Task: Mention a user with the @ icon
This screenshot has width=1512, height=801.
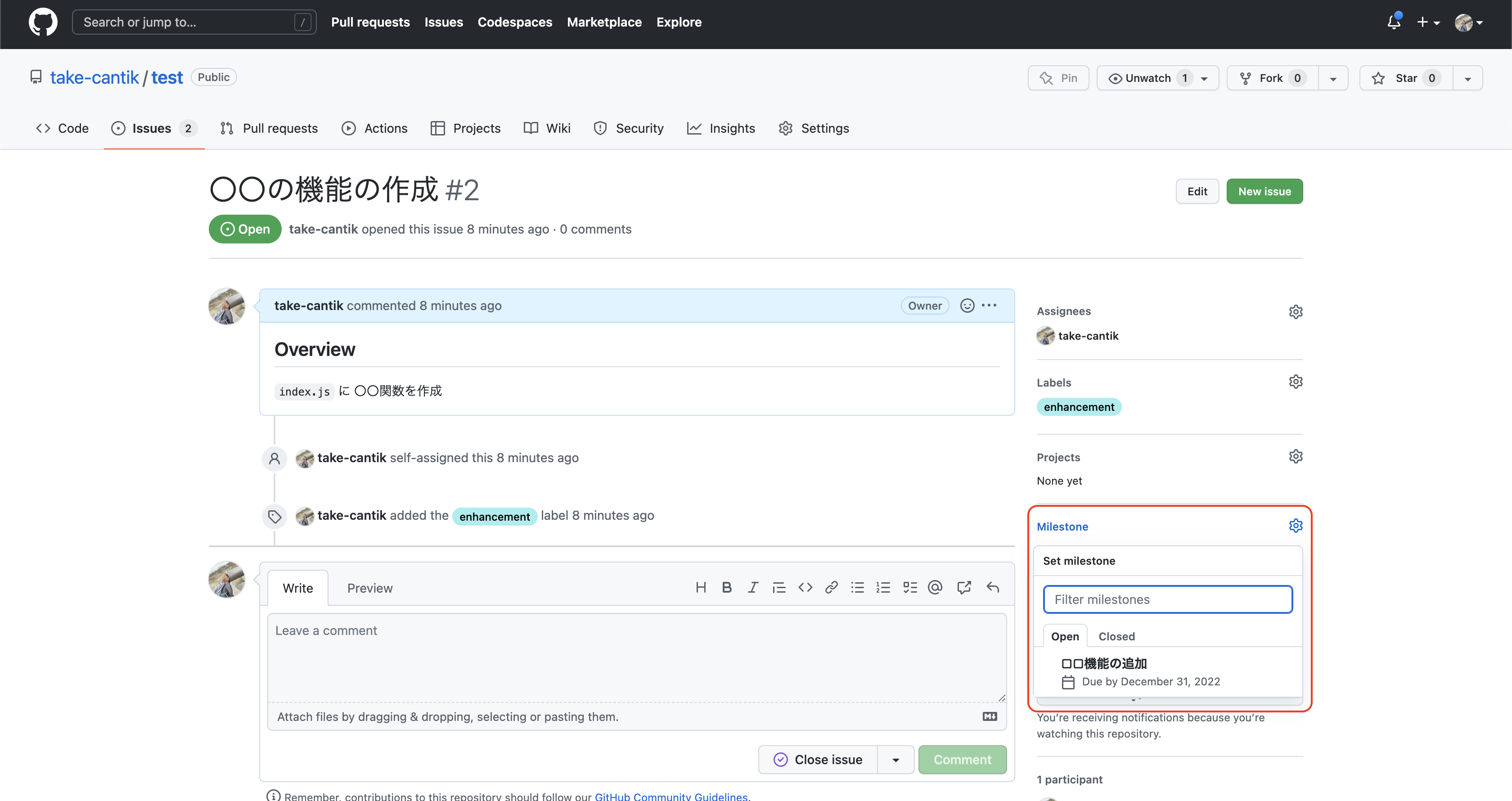Action: [935, 587]
